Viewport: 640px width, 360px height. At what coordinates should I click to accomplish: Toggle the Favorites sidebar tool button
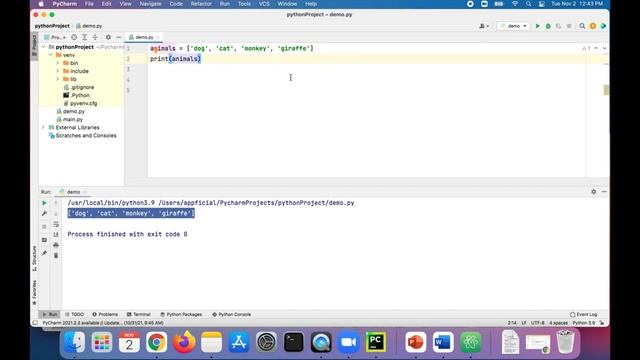(x=34, y=292)
